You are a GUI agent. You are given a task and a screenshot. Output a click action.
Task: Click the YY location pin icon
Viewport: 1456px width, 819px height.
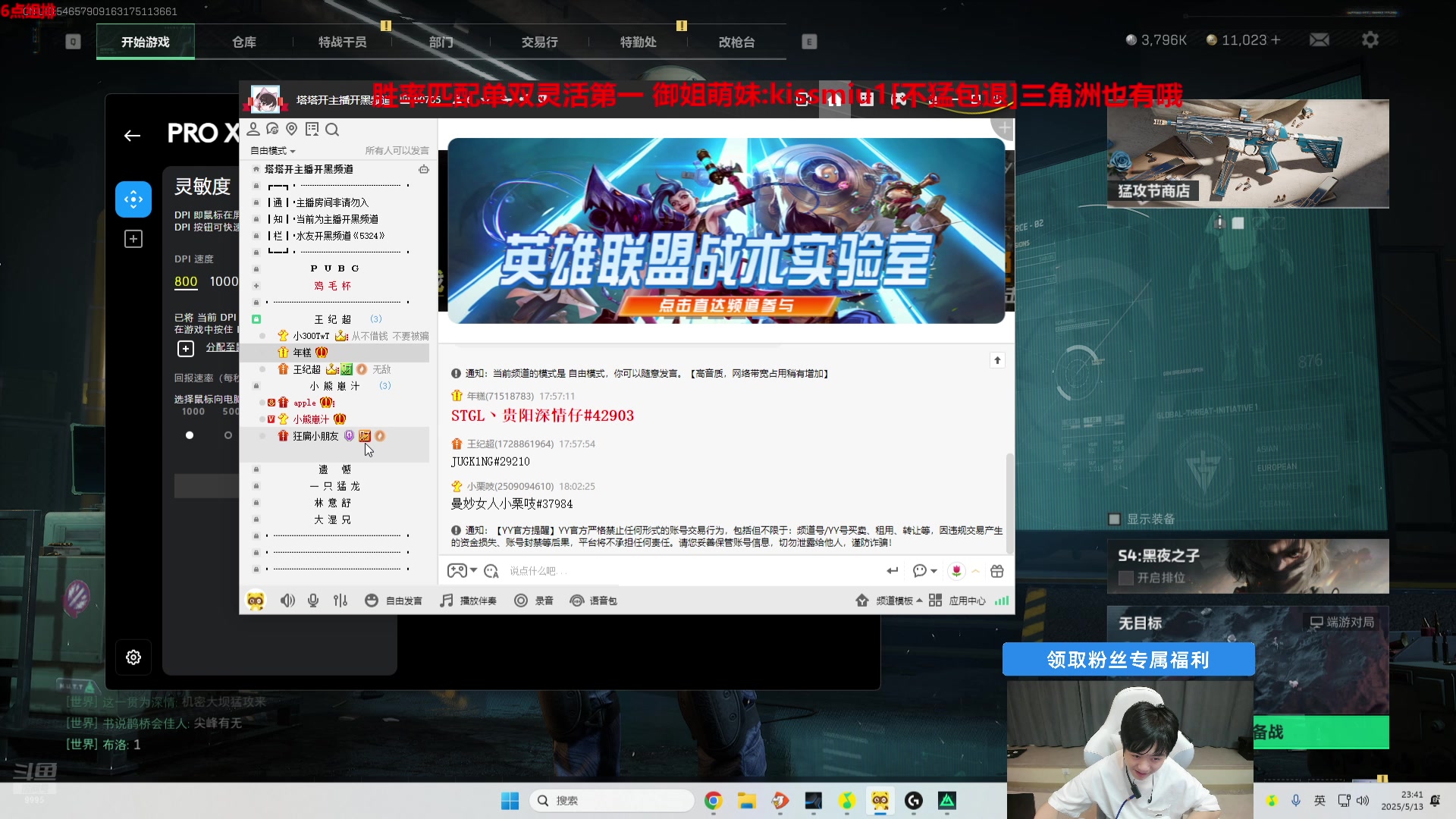click(x=291, y=130)
